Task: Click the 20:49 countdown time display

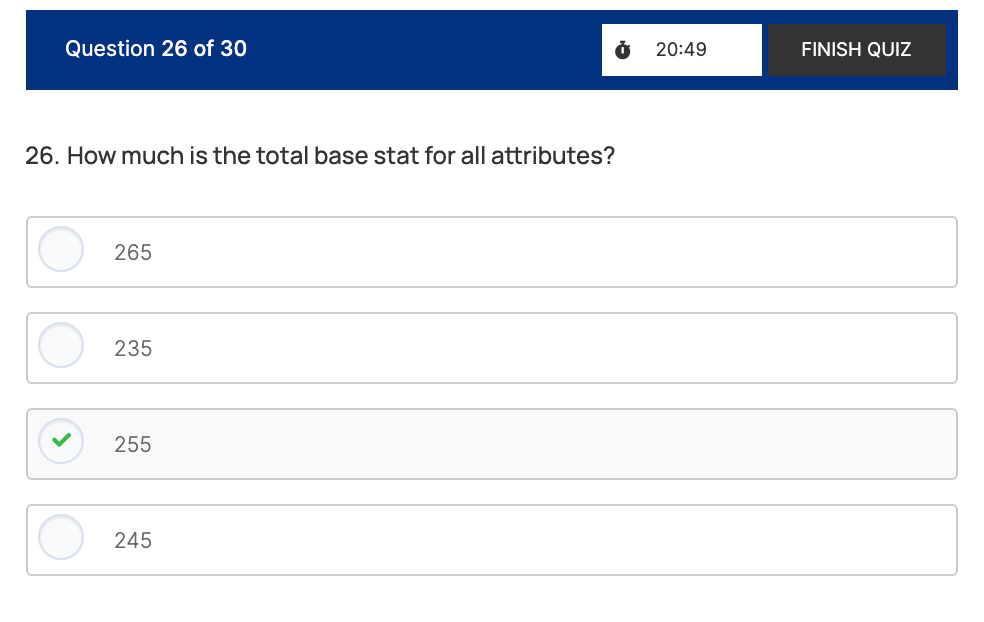Action: pyautogui.click(x=681, y=49)
